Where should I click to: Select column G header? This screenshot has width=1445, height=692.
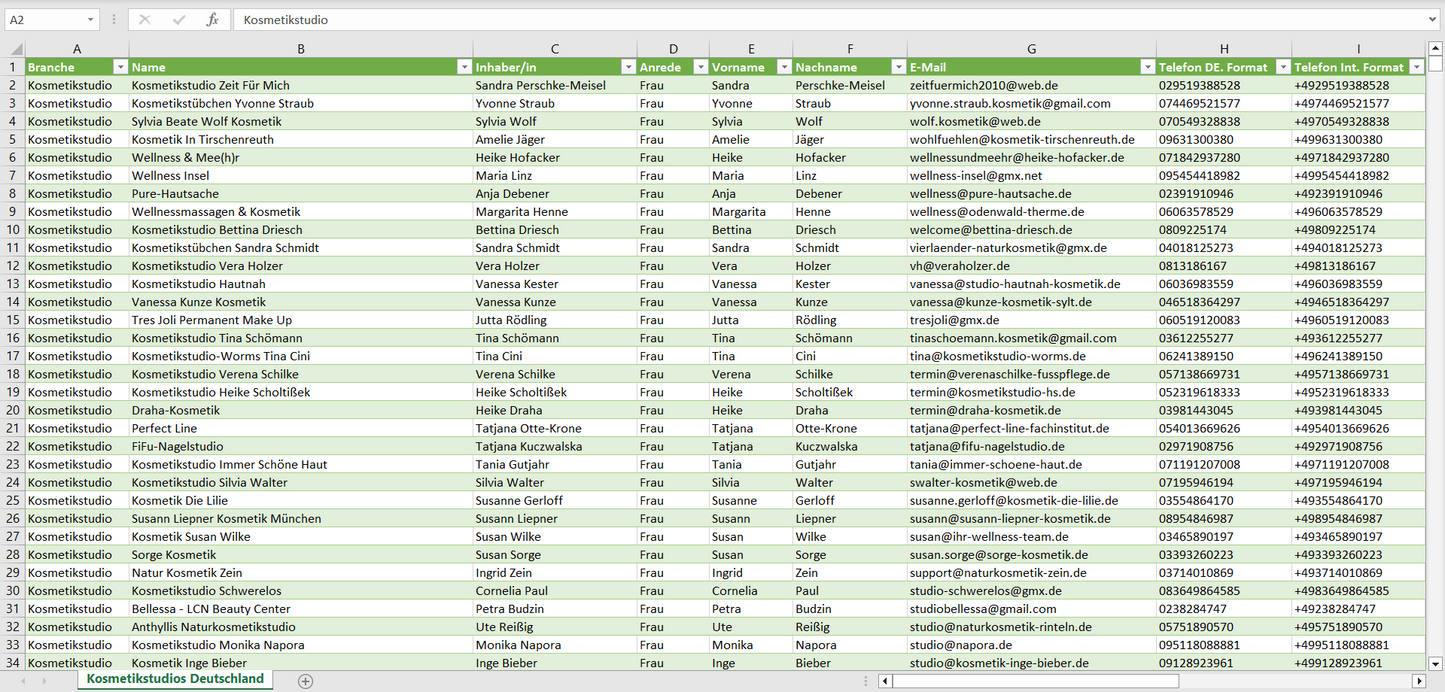[1031, 49]
